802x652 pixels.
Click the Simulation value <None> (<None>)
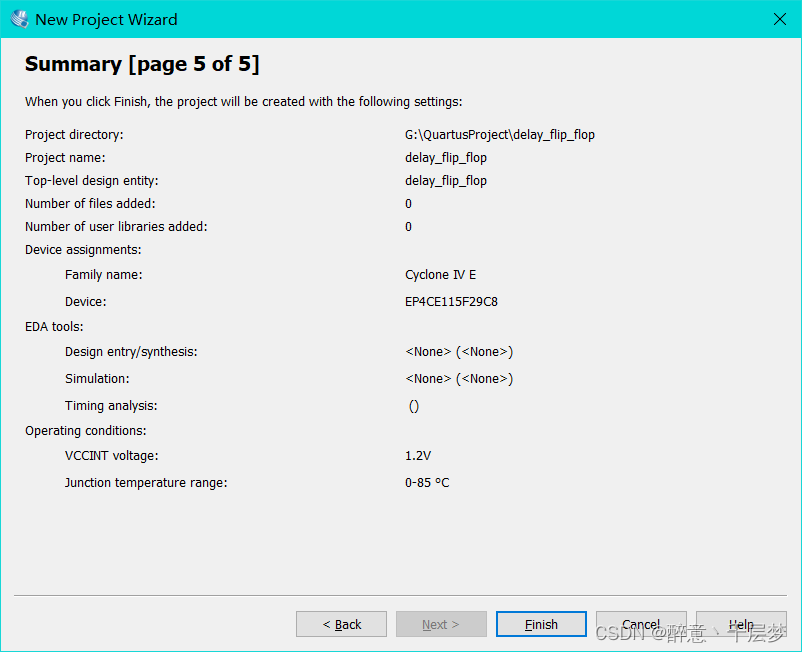pos(459,378)
